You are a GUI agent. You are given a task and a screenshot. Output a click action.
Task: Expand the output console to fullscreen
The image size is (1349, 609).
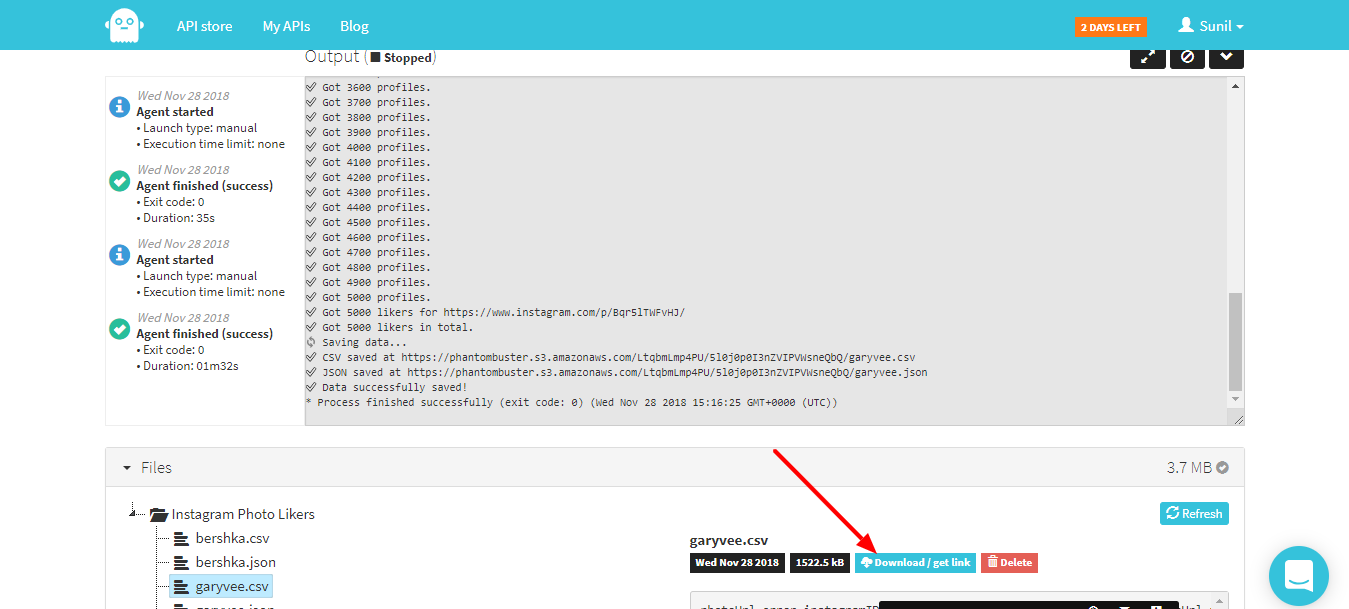(1148, 57)
